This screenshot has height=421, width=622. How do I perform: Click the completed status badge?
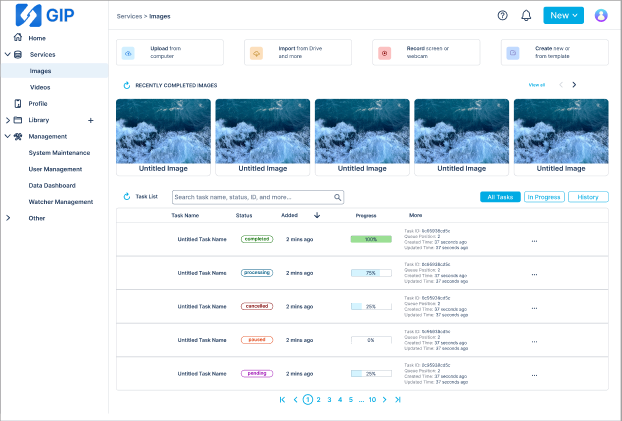click(x=257, y=239)
